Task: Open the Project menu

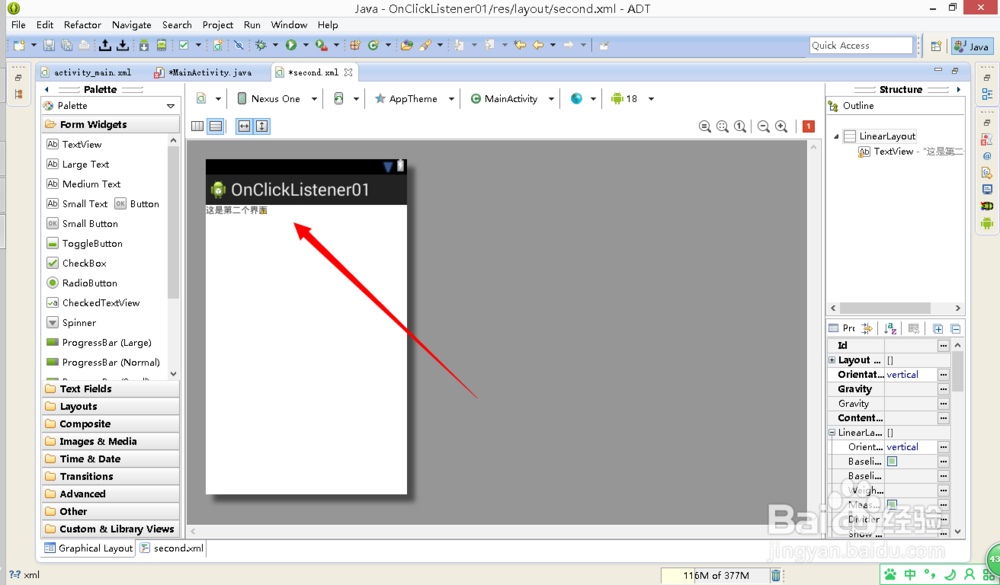Action: coord(217,25)
